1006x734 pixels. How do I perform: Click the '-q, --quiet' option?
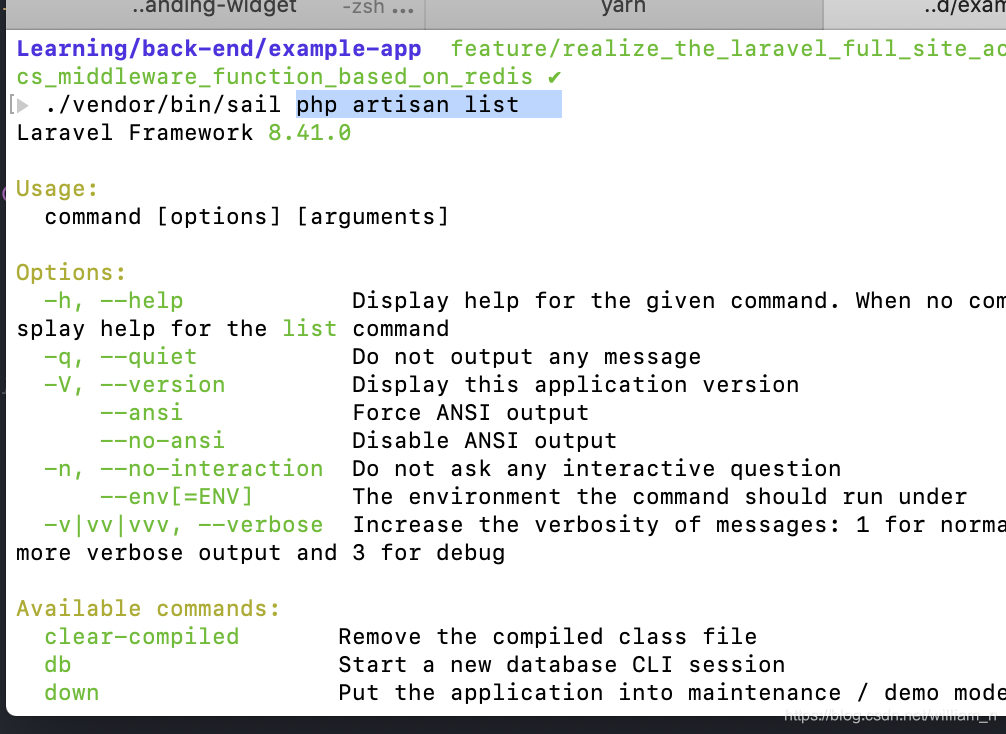tap(121, 357)
